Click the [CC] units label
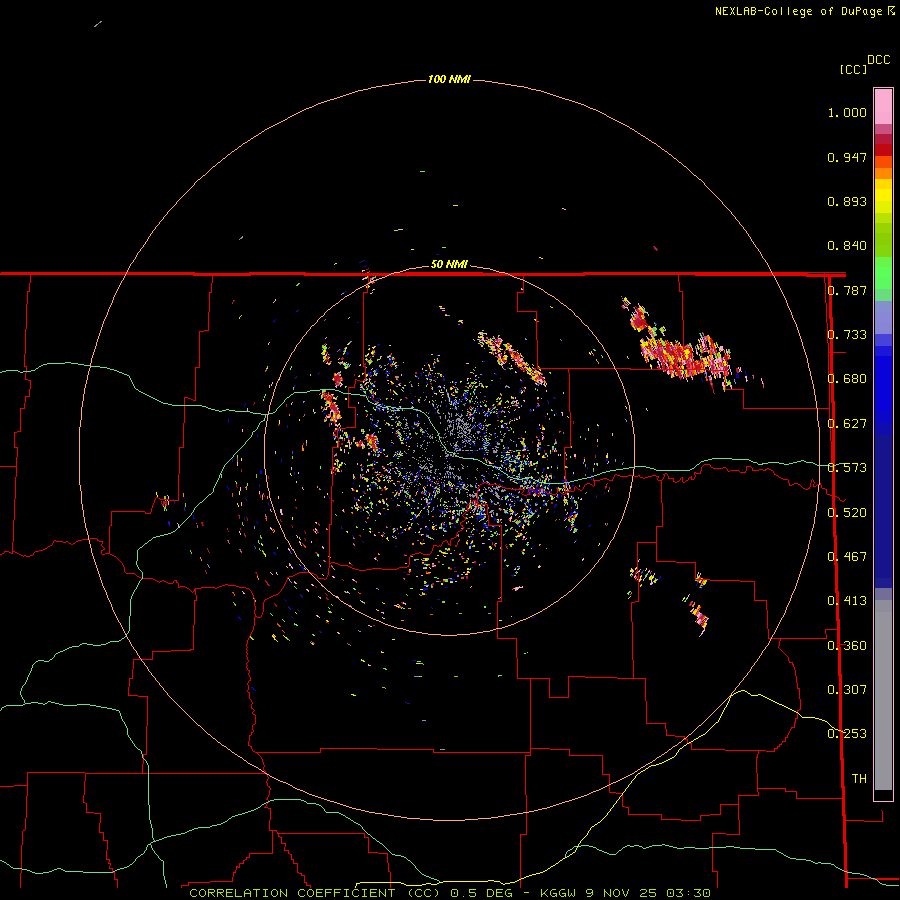 tap(853, 69)
